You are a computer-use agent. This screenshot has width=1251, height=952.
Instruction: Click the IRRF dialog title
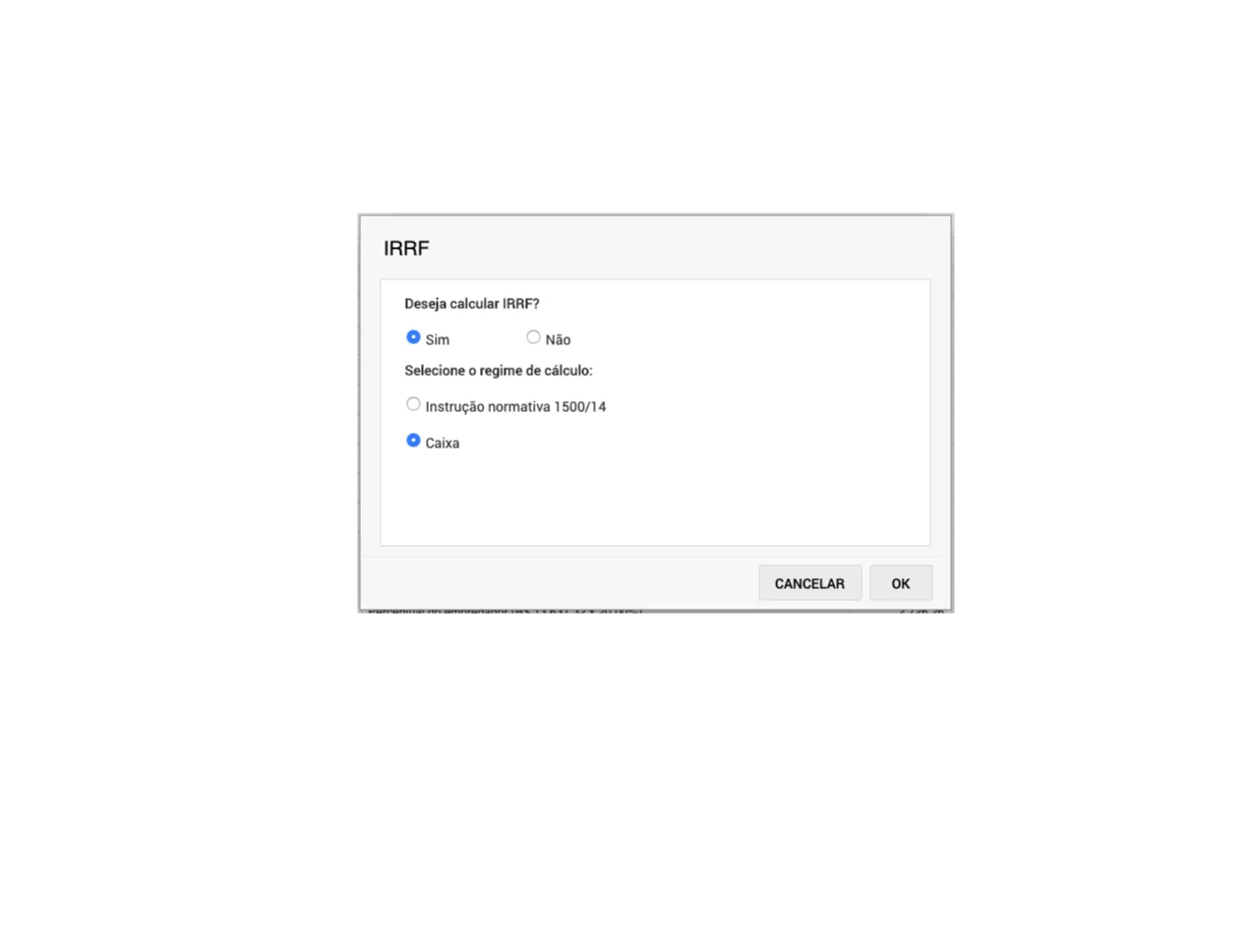(x=406, y=248)
